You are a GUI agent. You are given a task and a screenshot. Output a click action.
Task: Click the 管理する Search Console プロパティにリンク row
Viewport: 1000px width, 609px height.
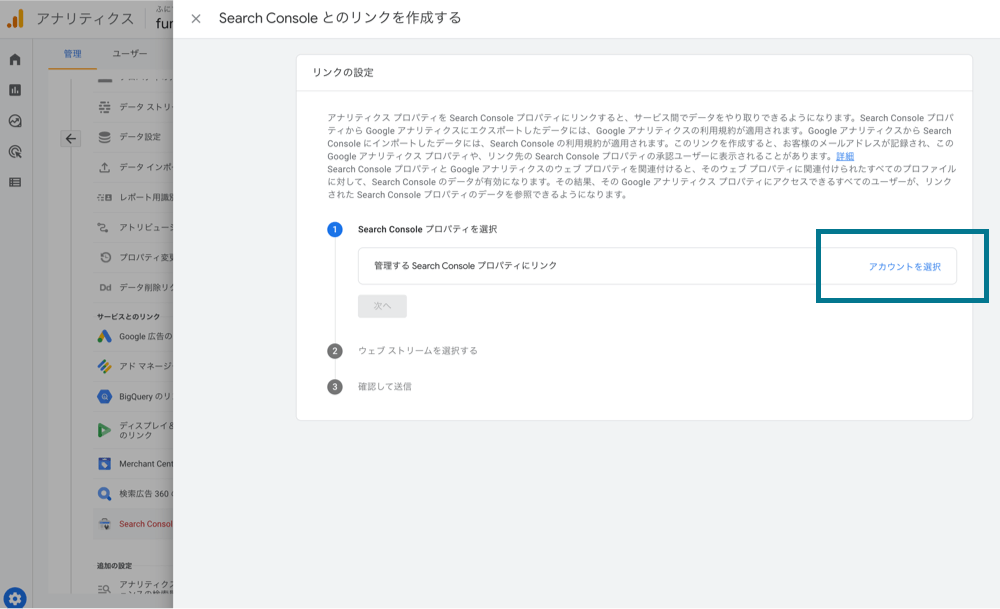tap(657, 266)
